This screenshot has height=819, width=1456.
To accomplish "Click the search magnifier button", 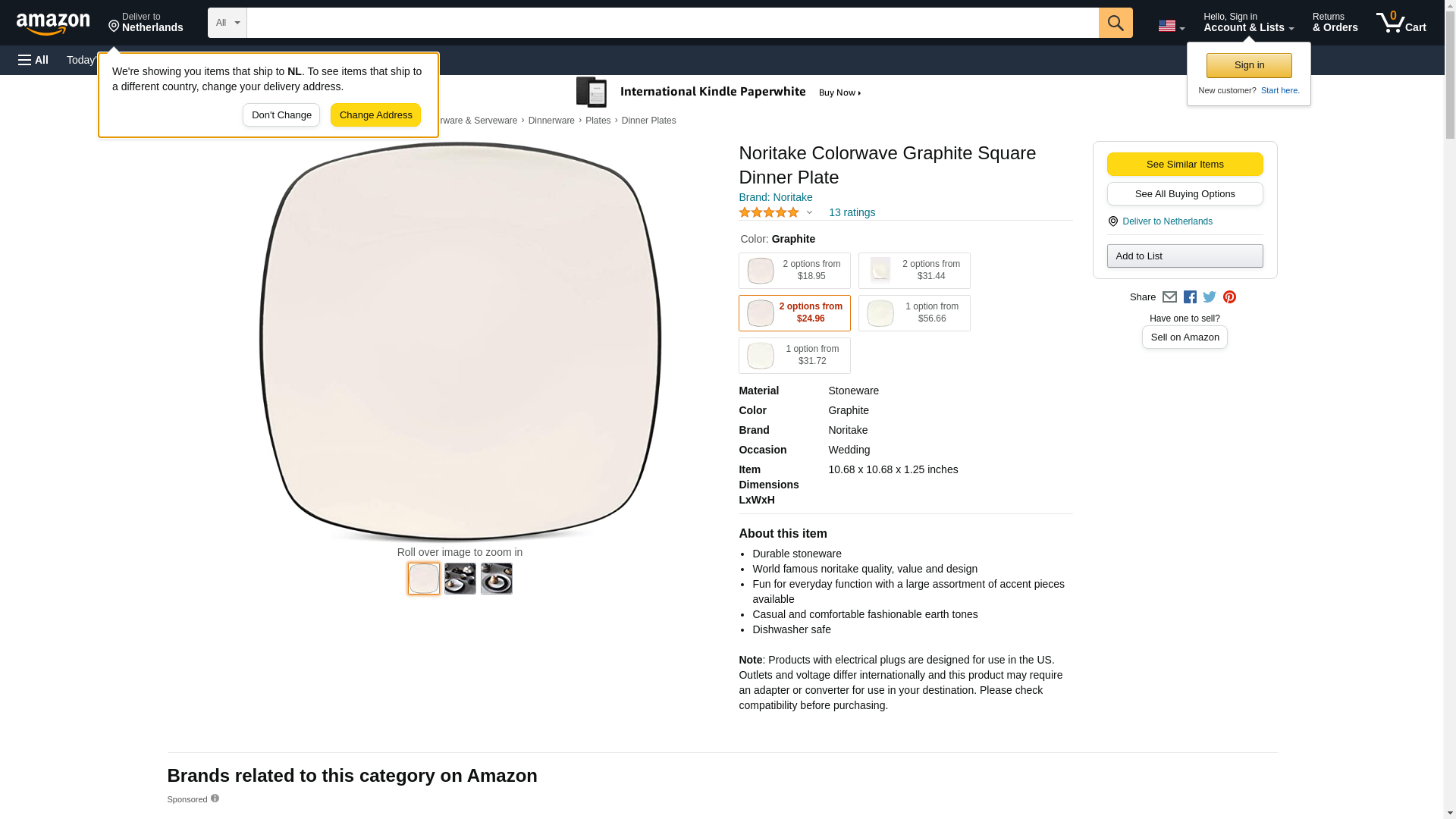I will point(1115,23).
